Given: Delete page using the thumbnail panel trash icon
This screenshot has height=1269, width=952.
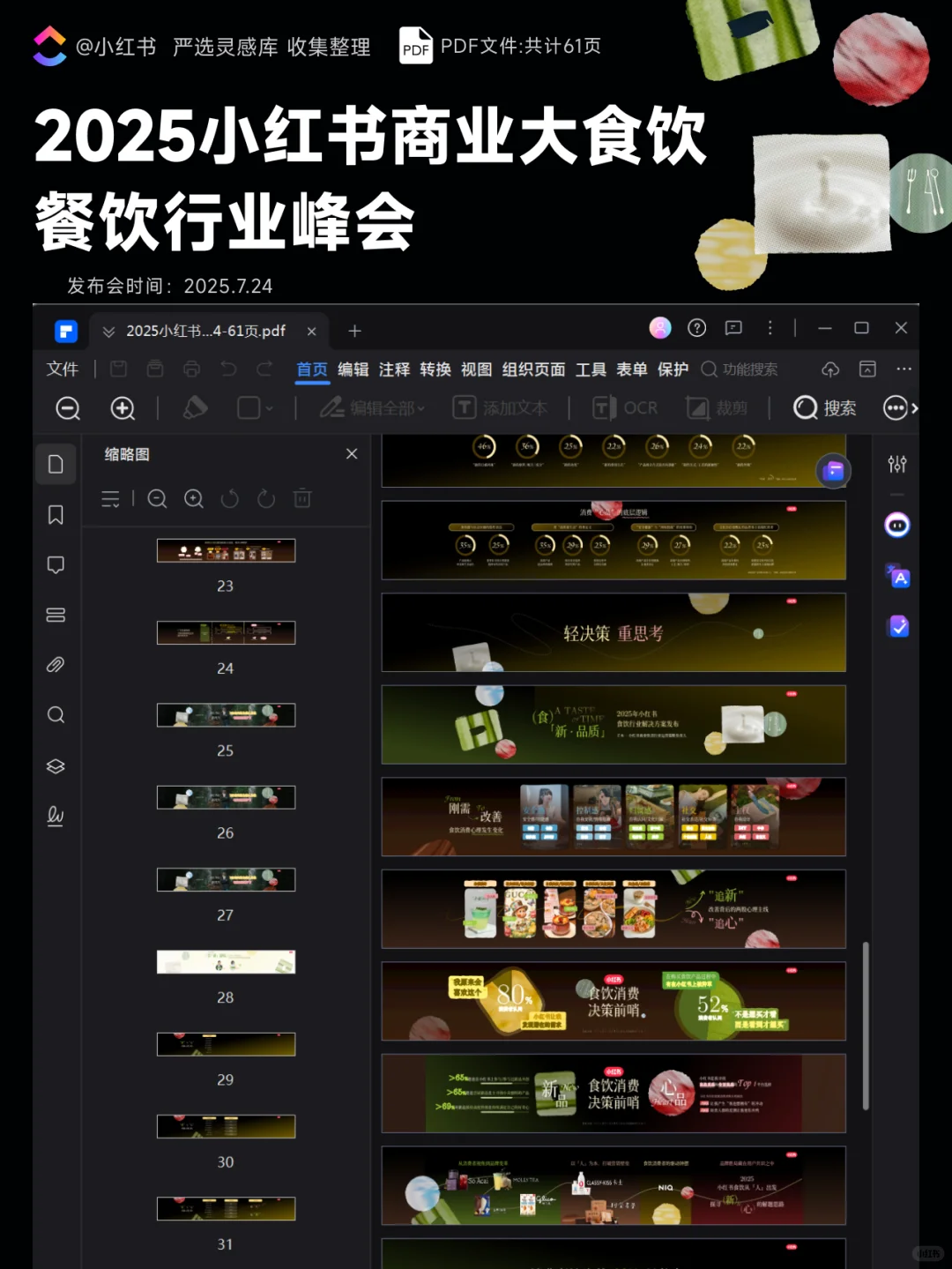Looking at the screenshot, I should tap(302, 498).
